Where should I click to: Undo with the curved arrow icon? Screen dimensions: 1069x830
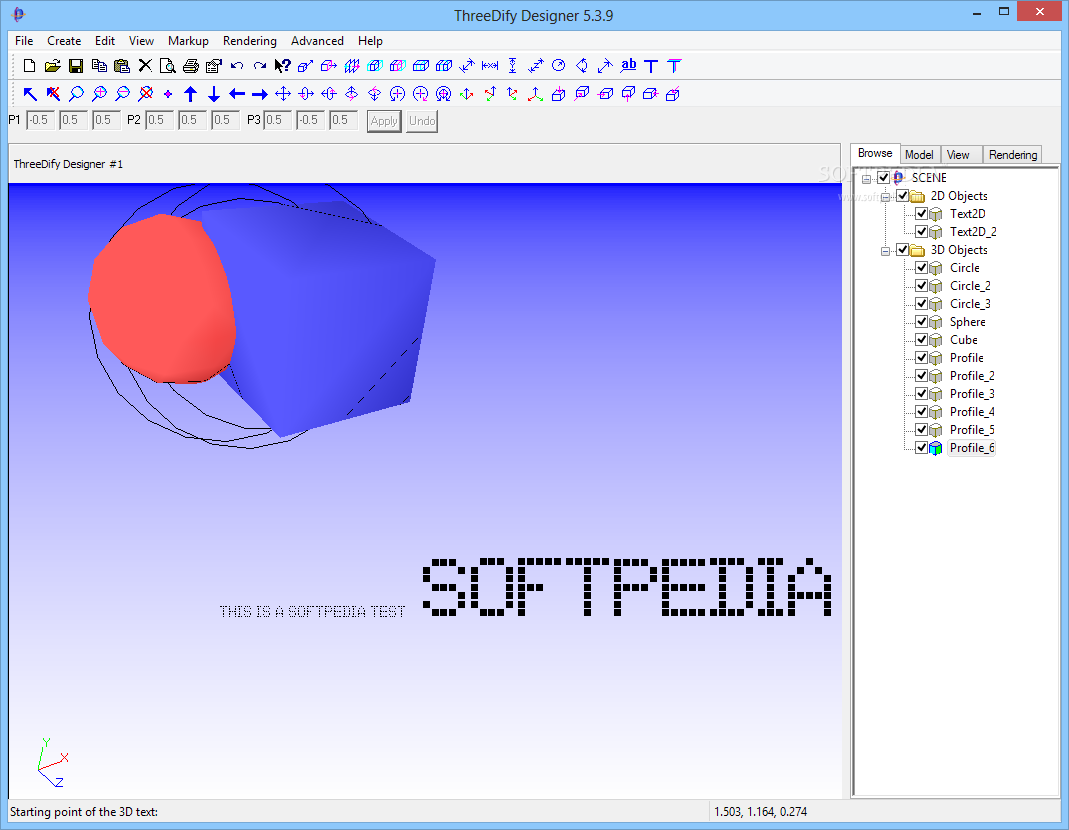click(237, 66)
